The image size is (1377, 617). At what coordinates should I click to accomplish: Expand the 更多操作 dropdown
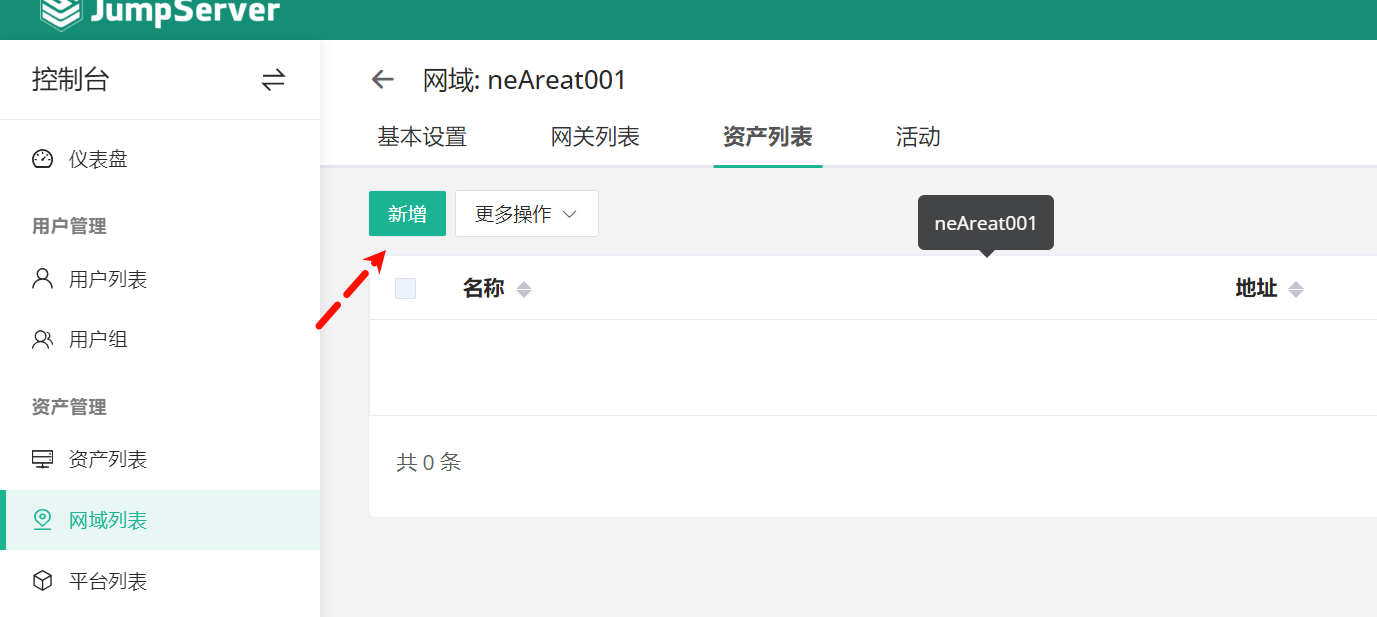(x=526, y=214)
